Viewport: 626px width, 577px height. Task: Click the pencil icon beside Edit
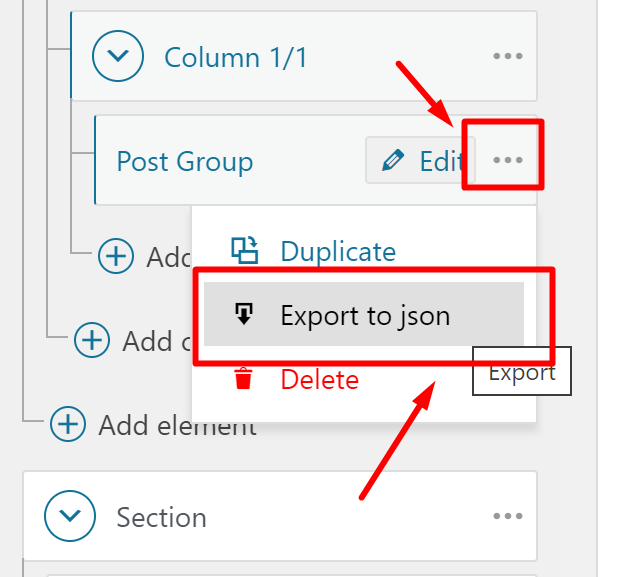(393, 161)
